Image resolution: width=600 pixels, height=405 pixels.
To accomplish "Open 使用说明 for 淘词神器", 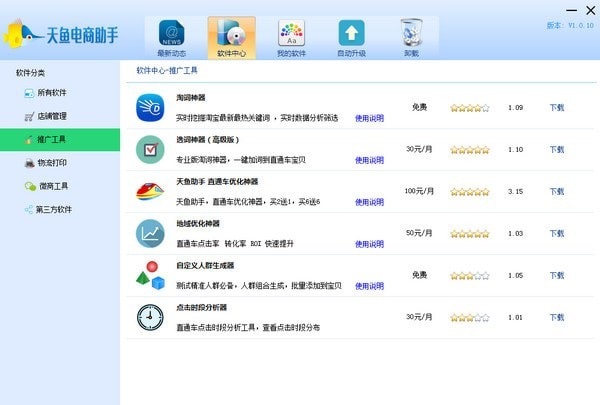I will pyautogui.click(x=369, y=118).
